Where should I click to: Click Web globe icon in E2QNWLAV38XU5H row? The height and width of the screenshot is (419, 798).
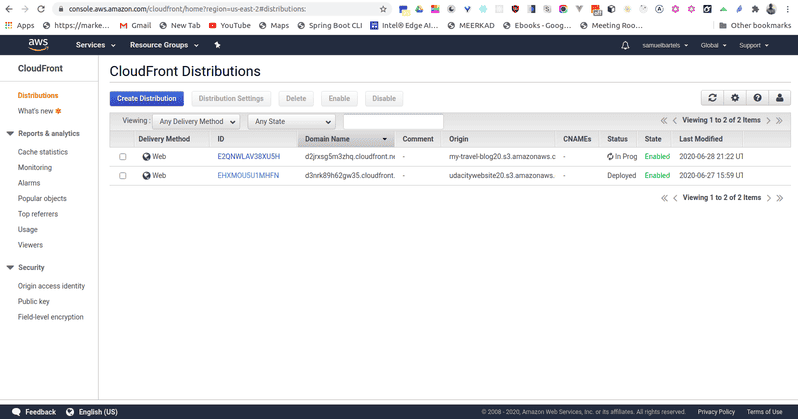[x=146, y=157]
